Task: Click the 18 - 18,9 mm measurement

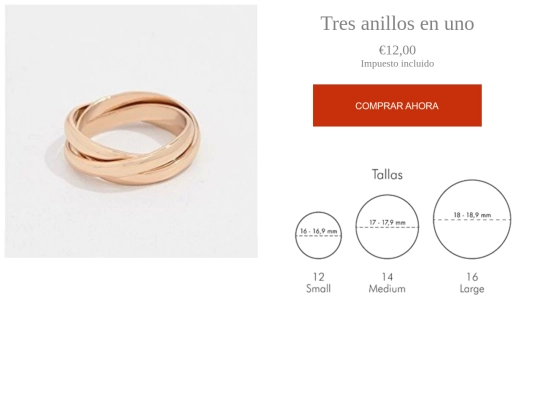Action: 472,215
